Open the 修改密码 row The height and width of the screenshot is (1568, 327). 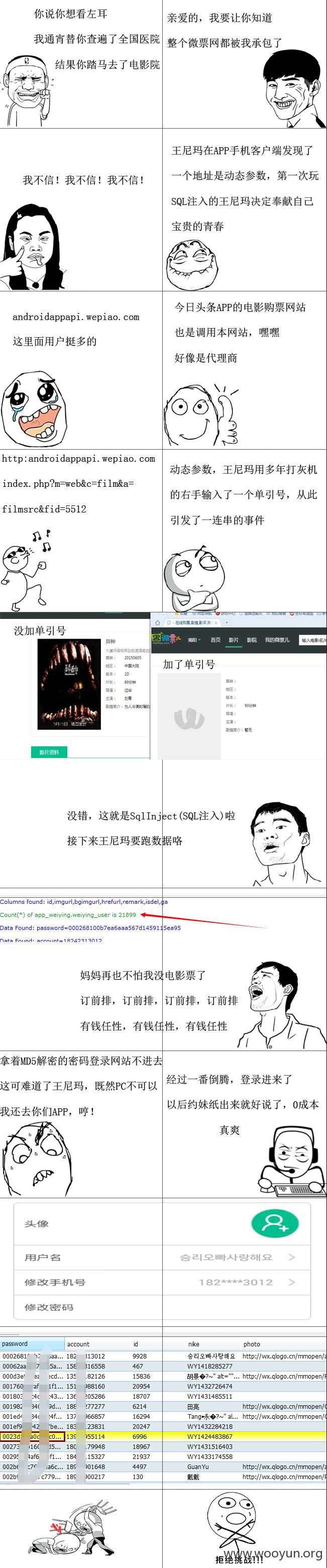(x=163, y=1307)
